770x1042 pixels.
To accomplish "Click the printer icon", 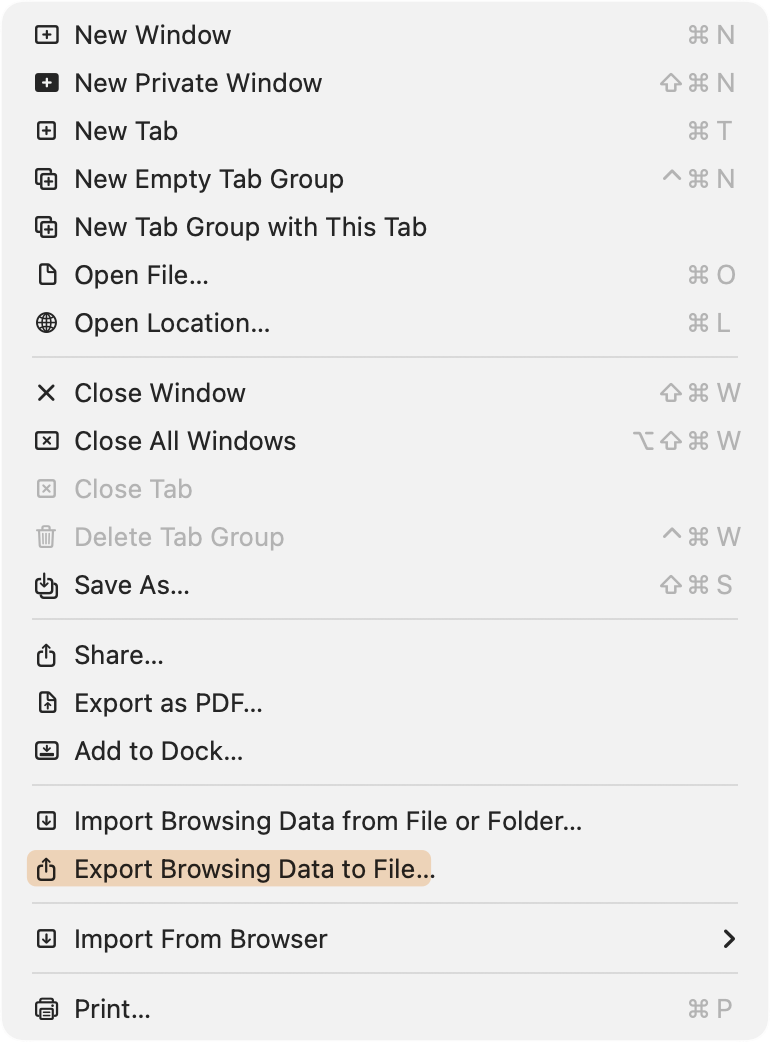I will pyautogui.click(x=46, y=1009).
